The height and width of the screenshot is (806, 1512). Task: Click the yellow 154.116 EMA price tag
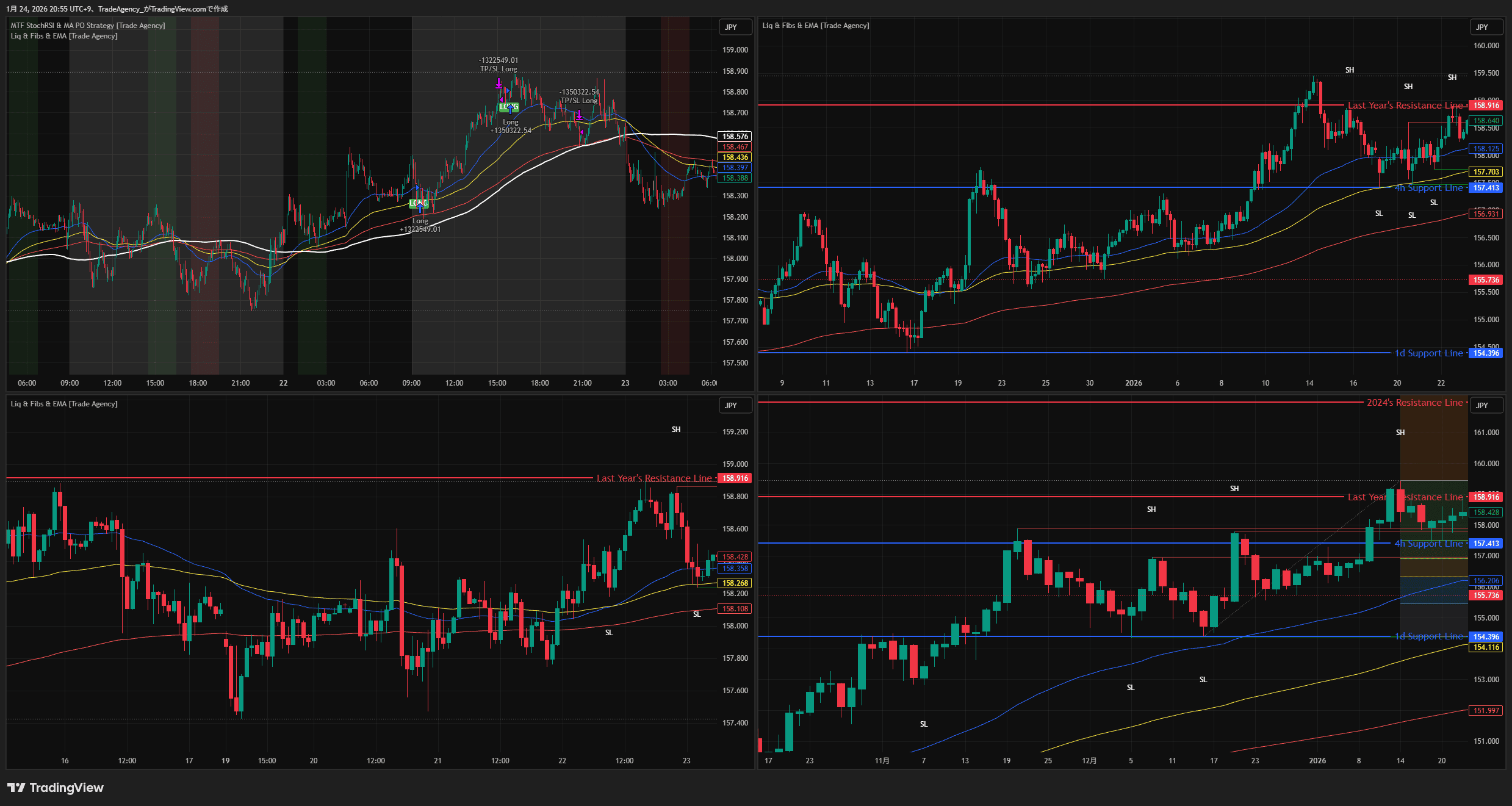tap(1486, 647)
